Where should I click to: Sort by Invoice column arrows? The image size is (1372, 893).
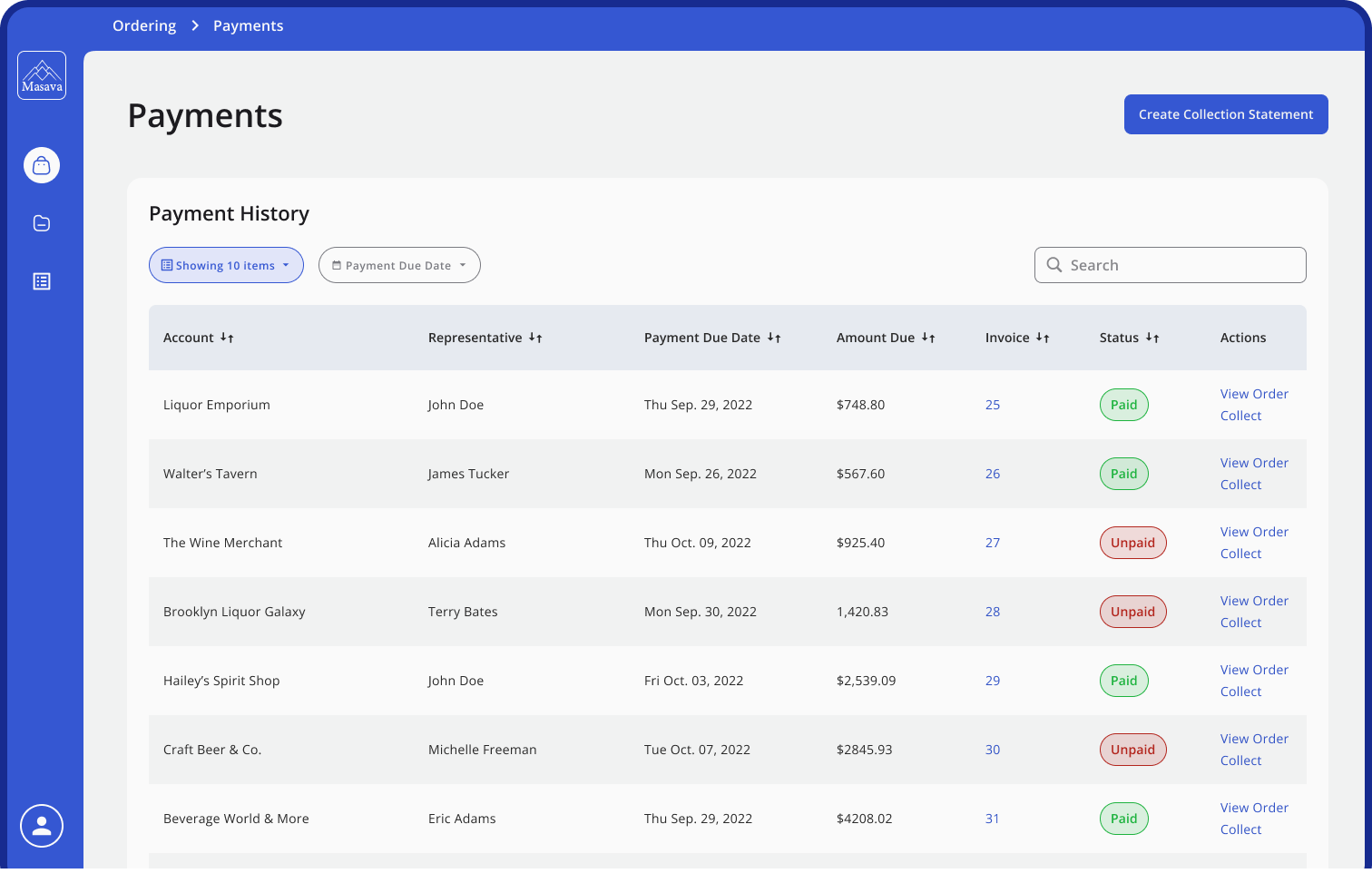1043,338
